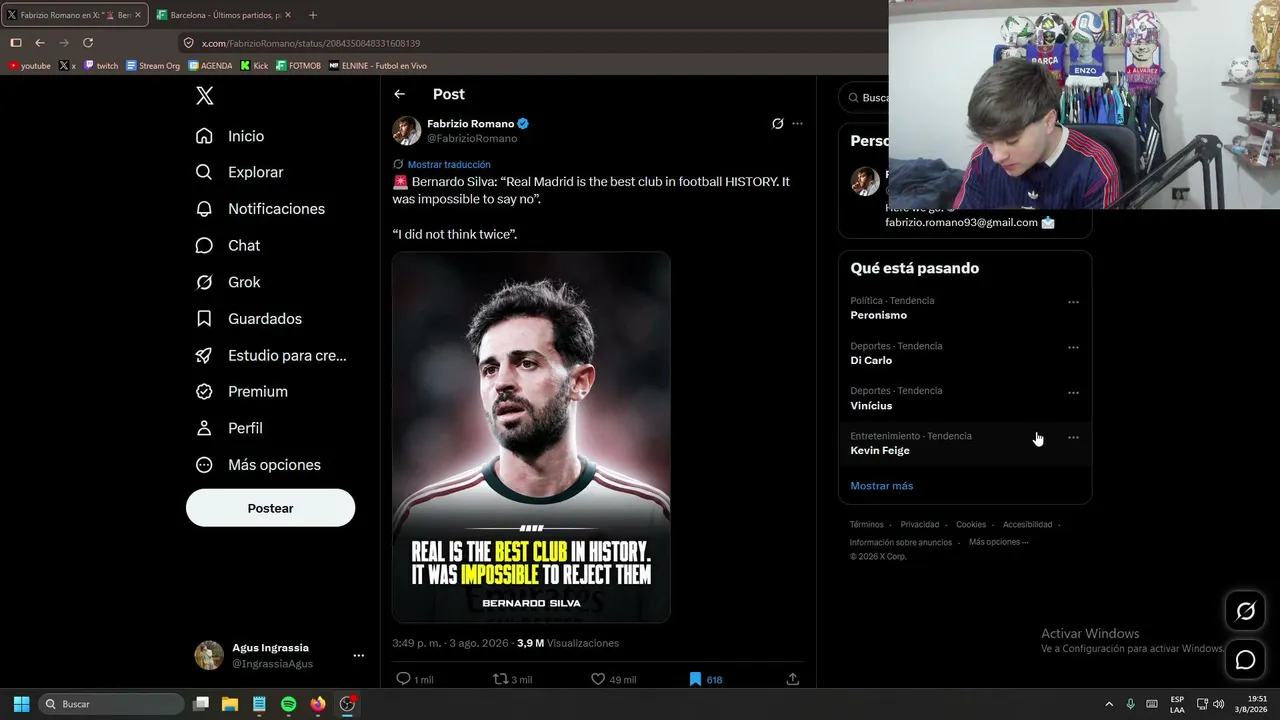Click the share post icon
1280x720 pixels.
(x=793, y=679)
